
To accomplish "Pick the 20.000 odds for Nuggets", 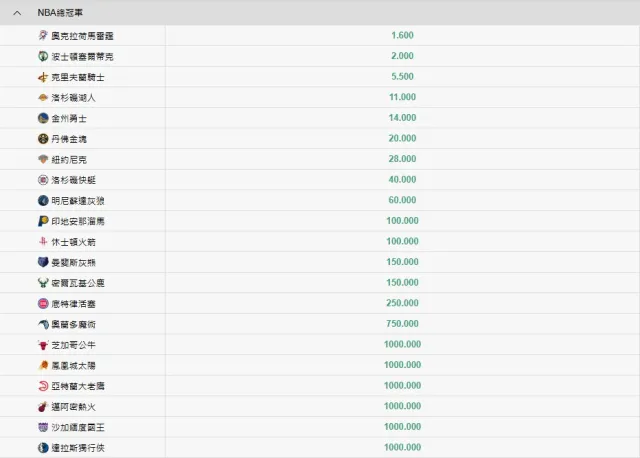I will (x=402, y=138).
